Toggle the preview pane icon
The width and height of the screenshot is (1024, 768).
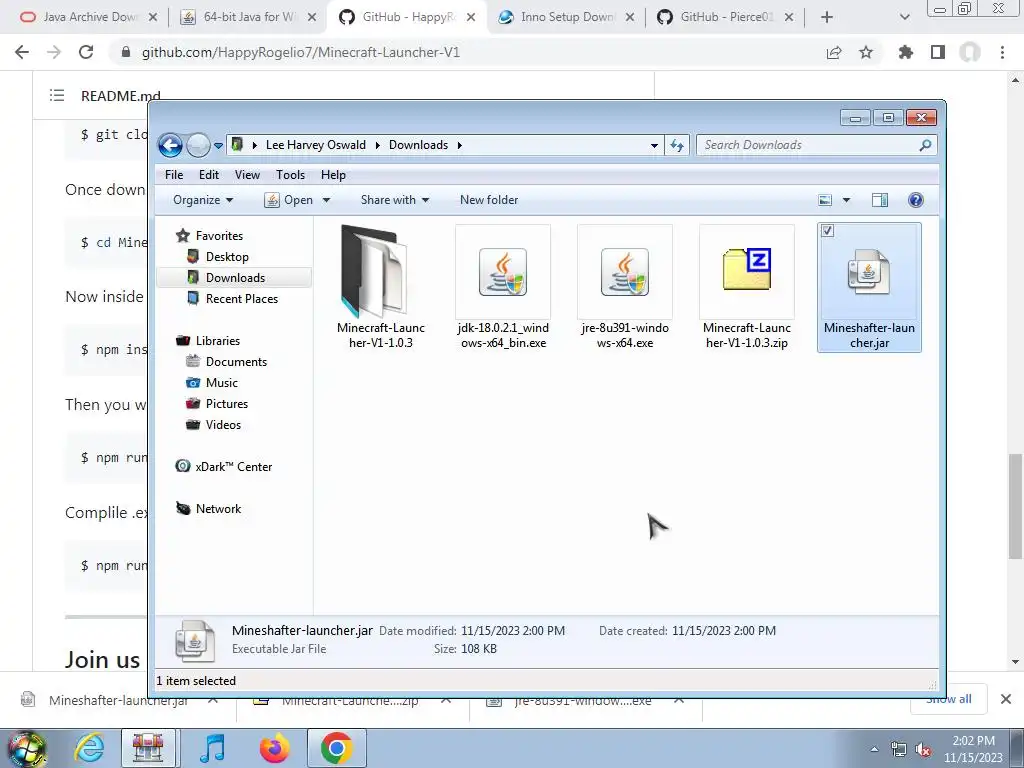point(880,200)
